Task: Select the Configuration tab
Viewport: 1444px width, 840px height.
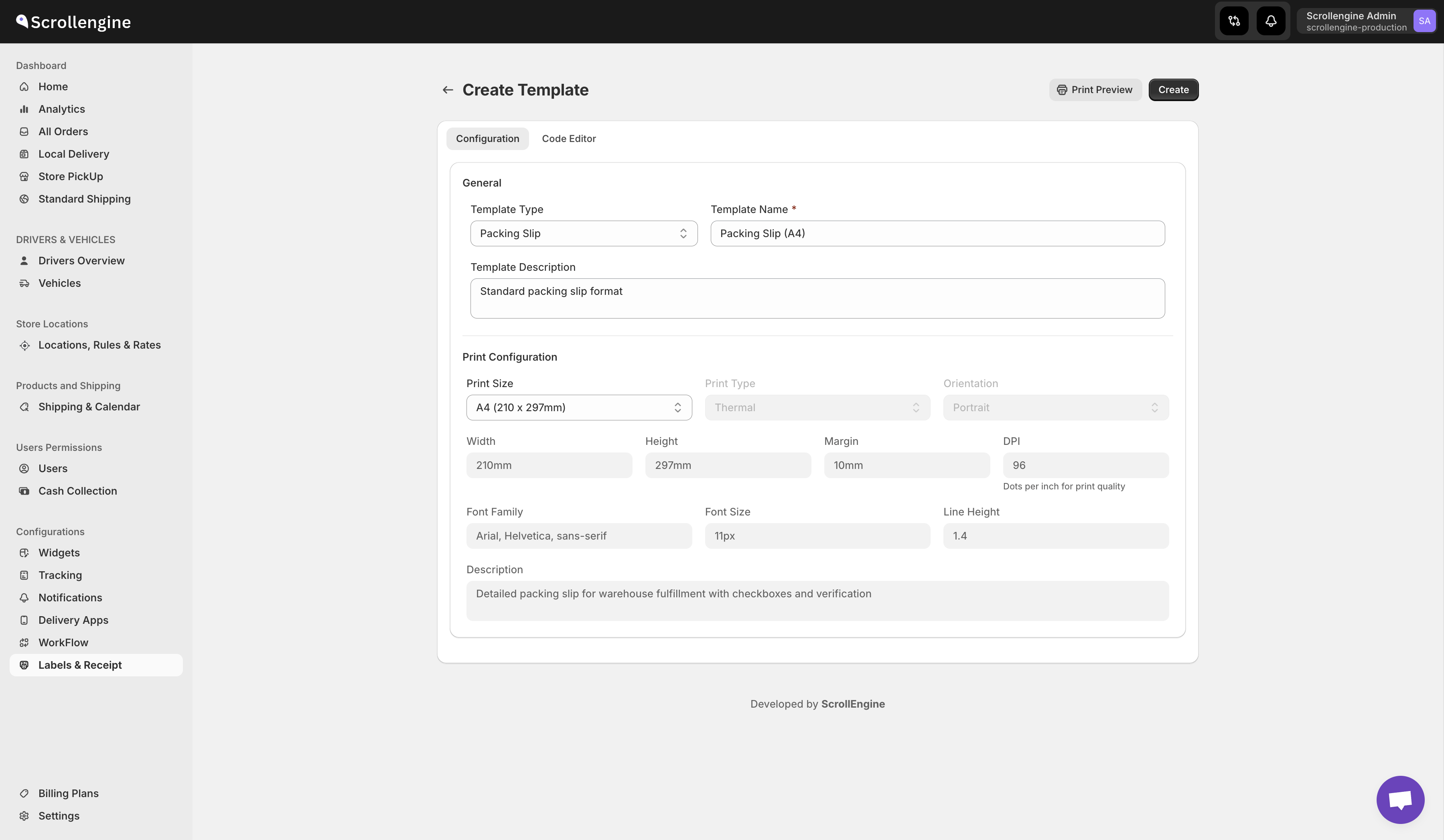Action: 487,139
